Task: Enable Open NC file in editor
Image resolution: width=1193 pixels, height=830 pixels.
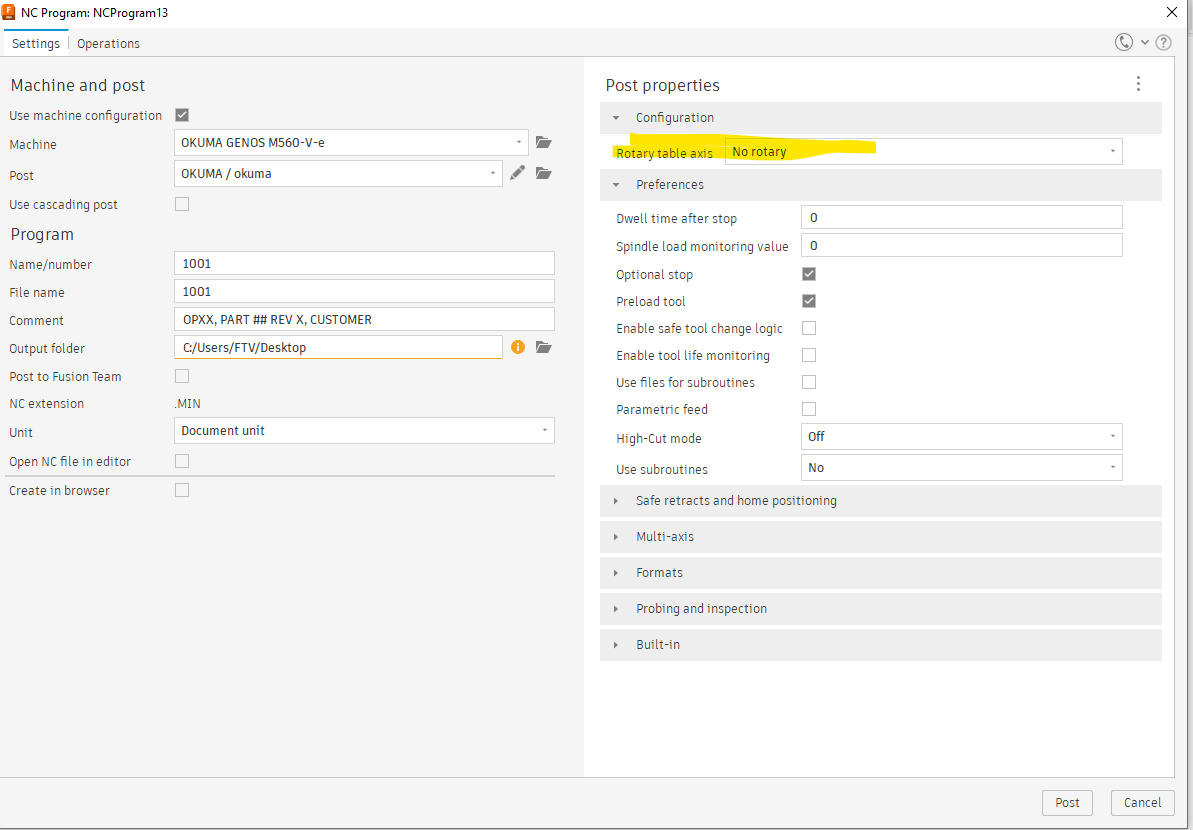Action: [182, 461]
